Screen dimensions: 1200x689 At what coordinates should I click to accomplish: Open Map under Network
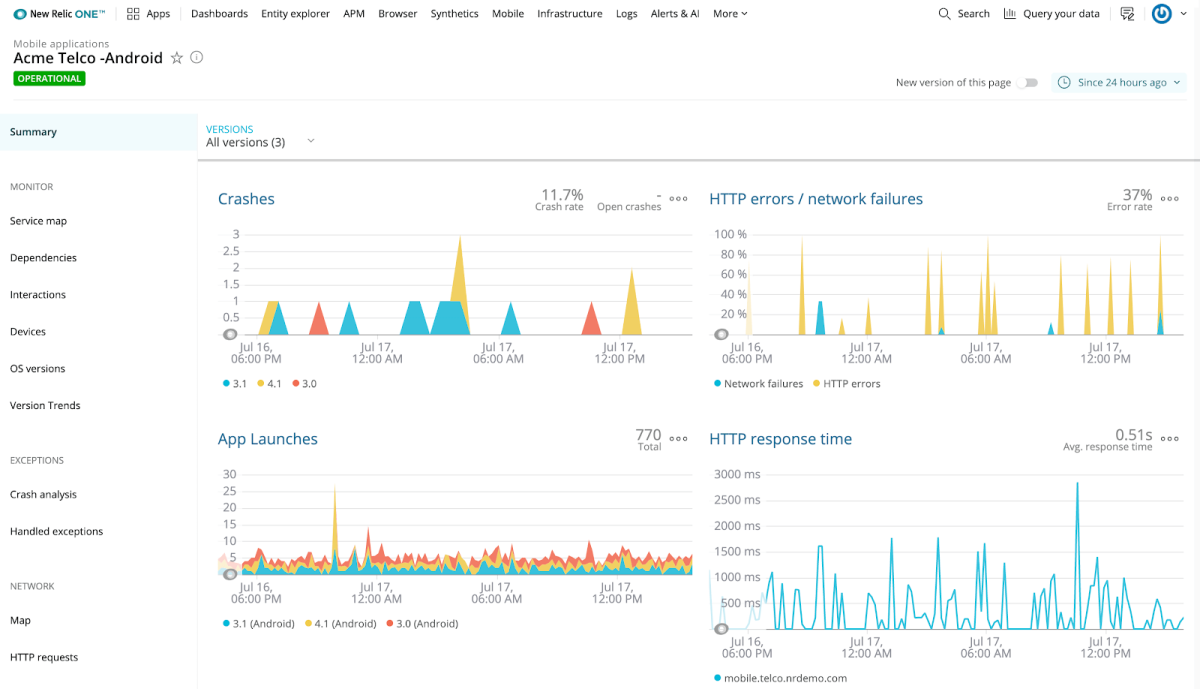[x=20, y=621]
